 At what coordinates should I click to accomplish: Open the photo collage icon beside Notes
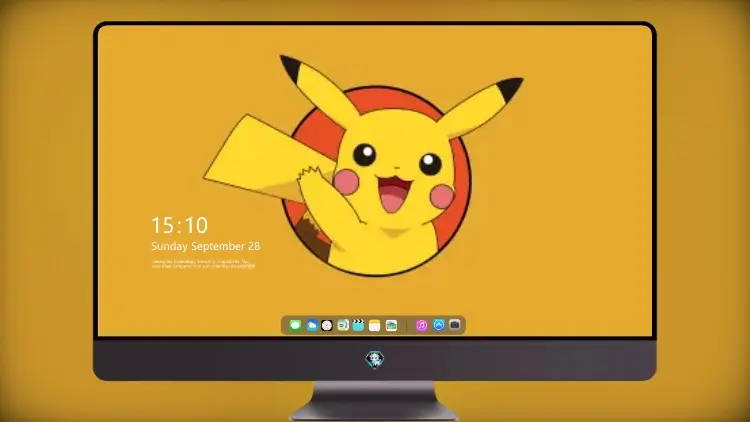click(x=391, y=325)
